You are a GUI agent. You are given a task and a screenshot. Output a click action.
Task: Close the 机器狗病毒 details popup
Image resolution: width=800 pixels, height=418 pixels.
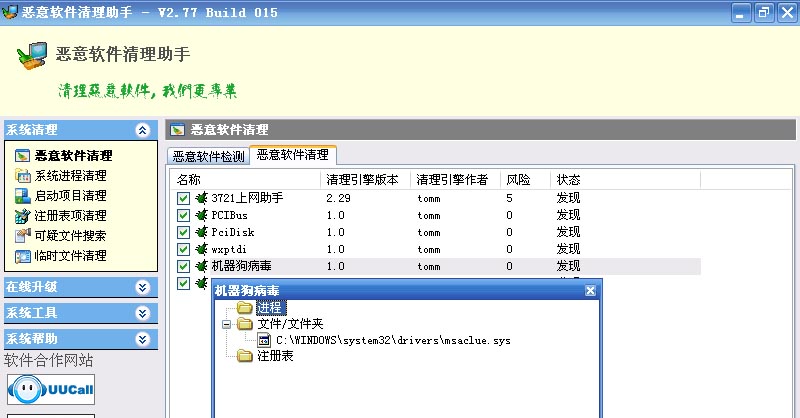(590, 290)
